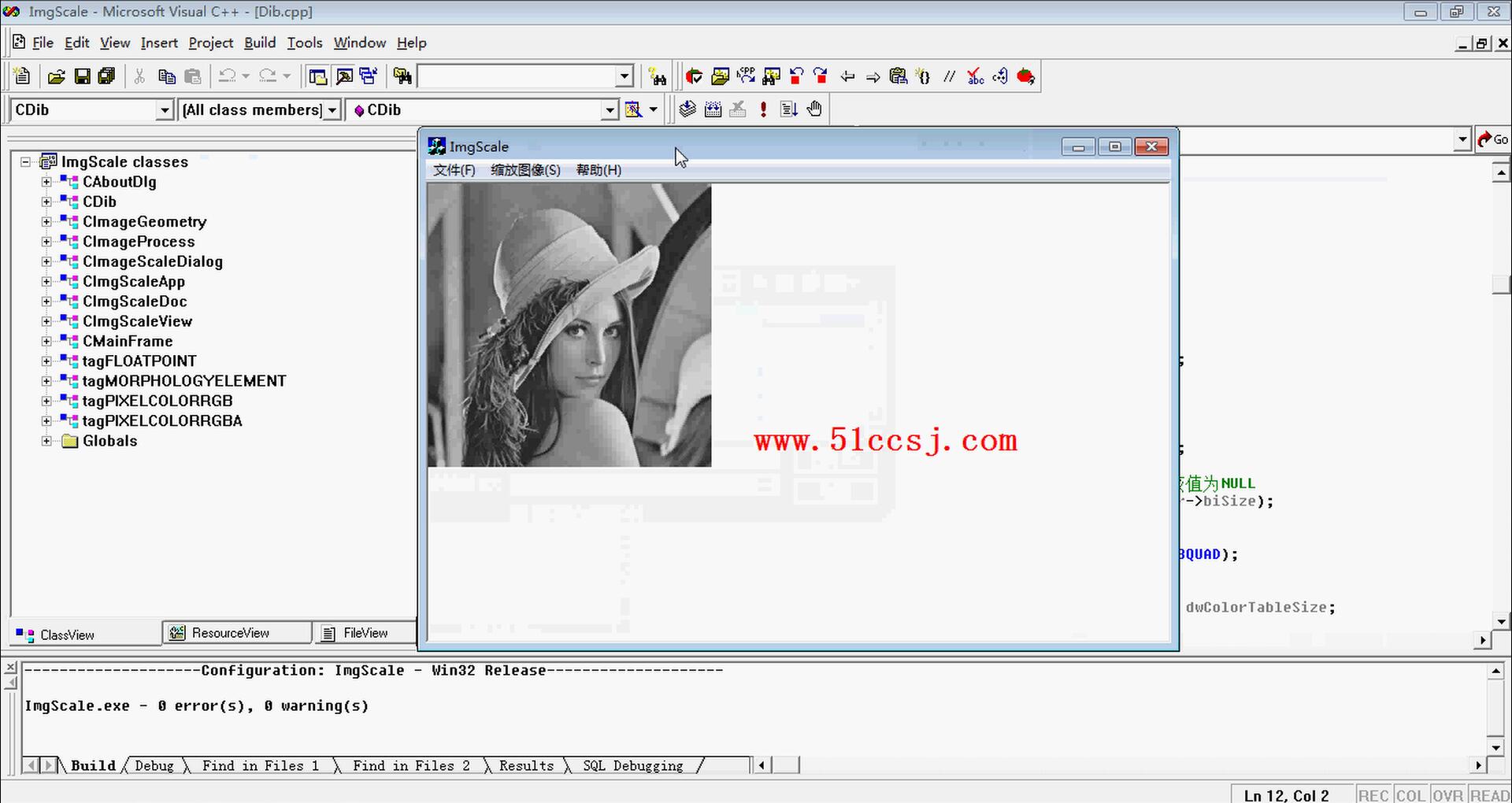
Task: Click the Find in Files icon
Action: tap(402, 76)
